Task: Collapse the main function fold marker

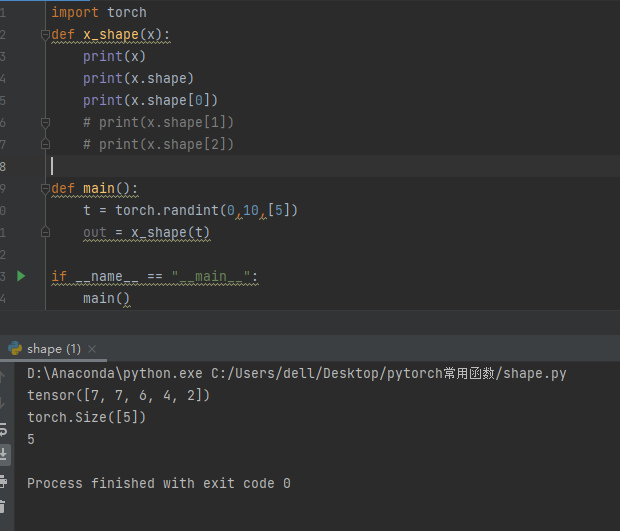Action: click(x=45, y=189)
